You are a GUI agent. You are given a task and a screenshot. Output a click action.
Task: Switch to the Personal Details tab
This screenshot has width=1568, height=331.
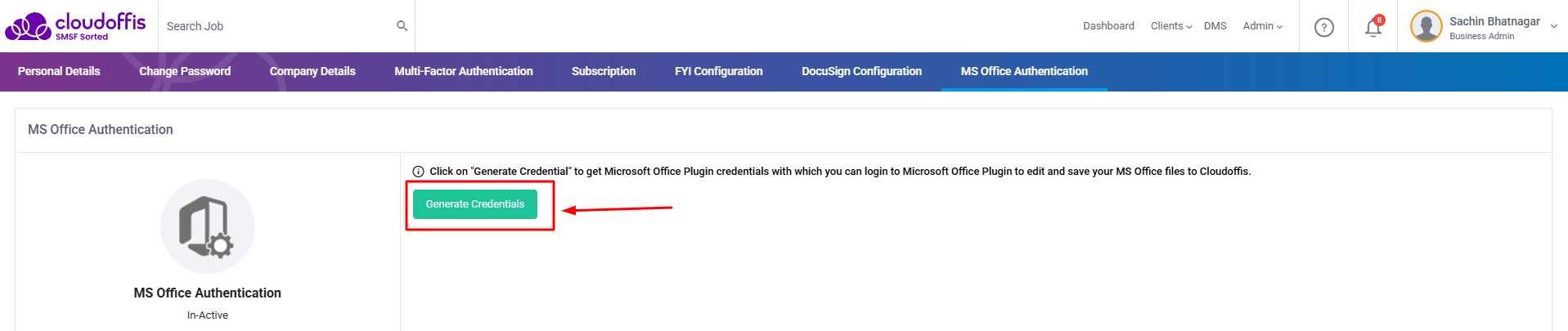[59, 72]
